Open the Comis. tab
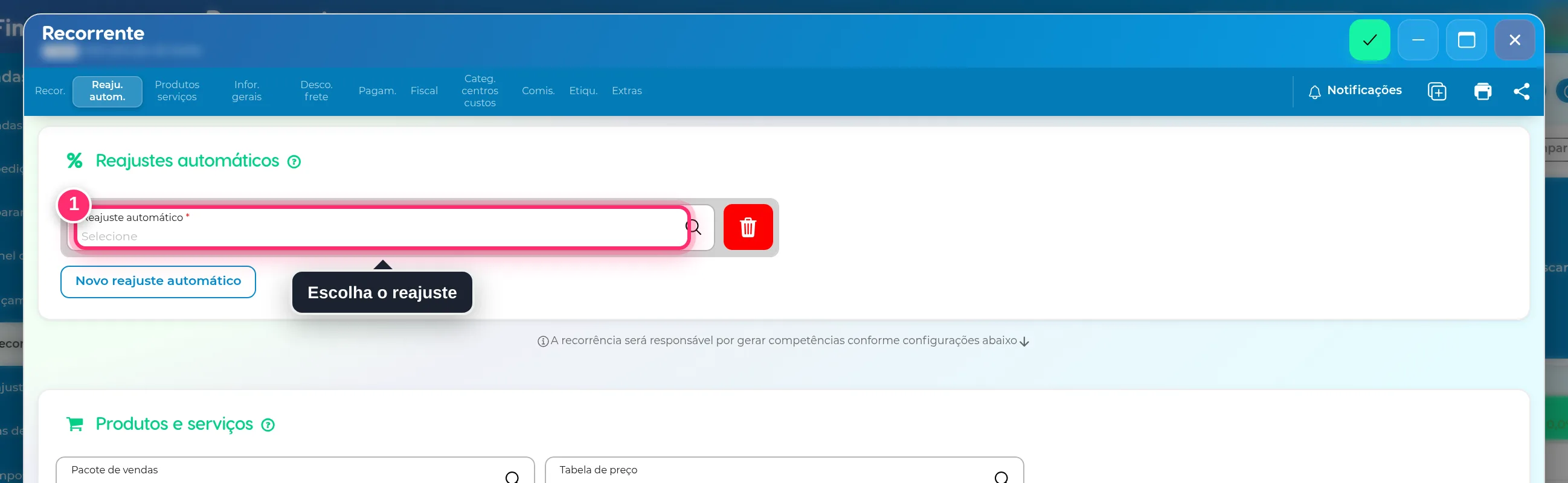1568x483 pixels. point(538,91)
